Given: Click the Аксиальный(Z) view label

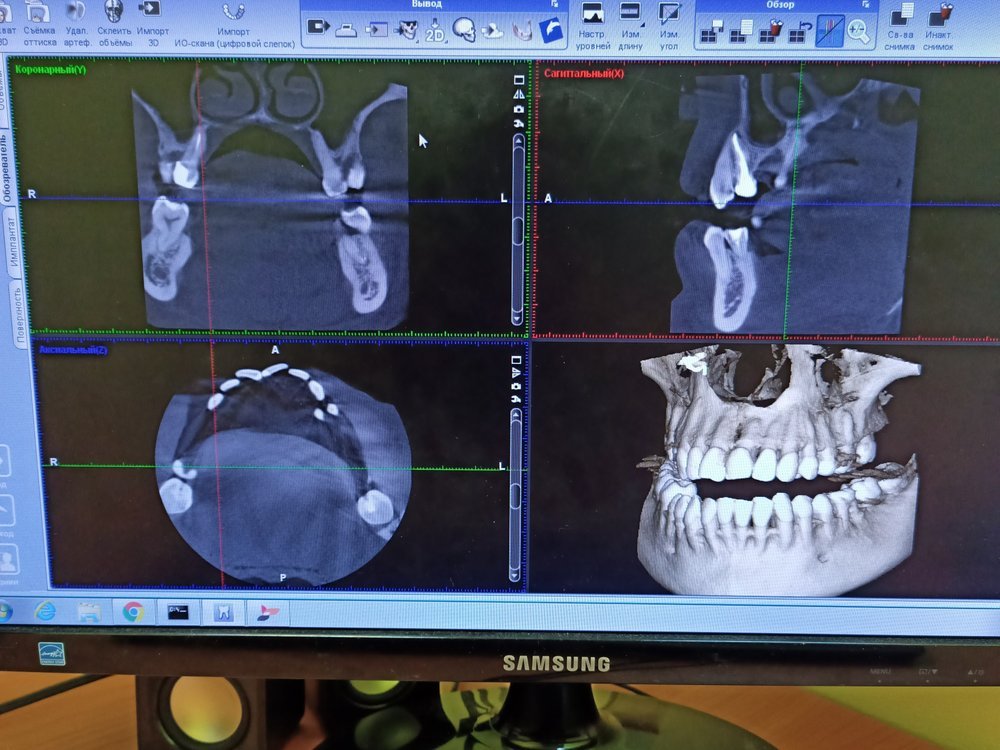Looking at the screenshot, I should (x=73, y=349).
